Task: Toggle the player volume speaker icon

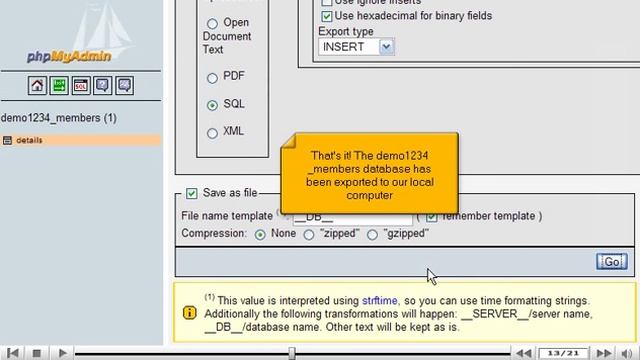Action: (627, 353)
